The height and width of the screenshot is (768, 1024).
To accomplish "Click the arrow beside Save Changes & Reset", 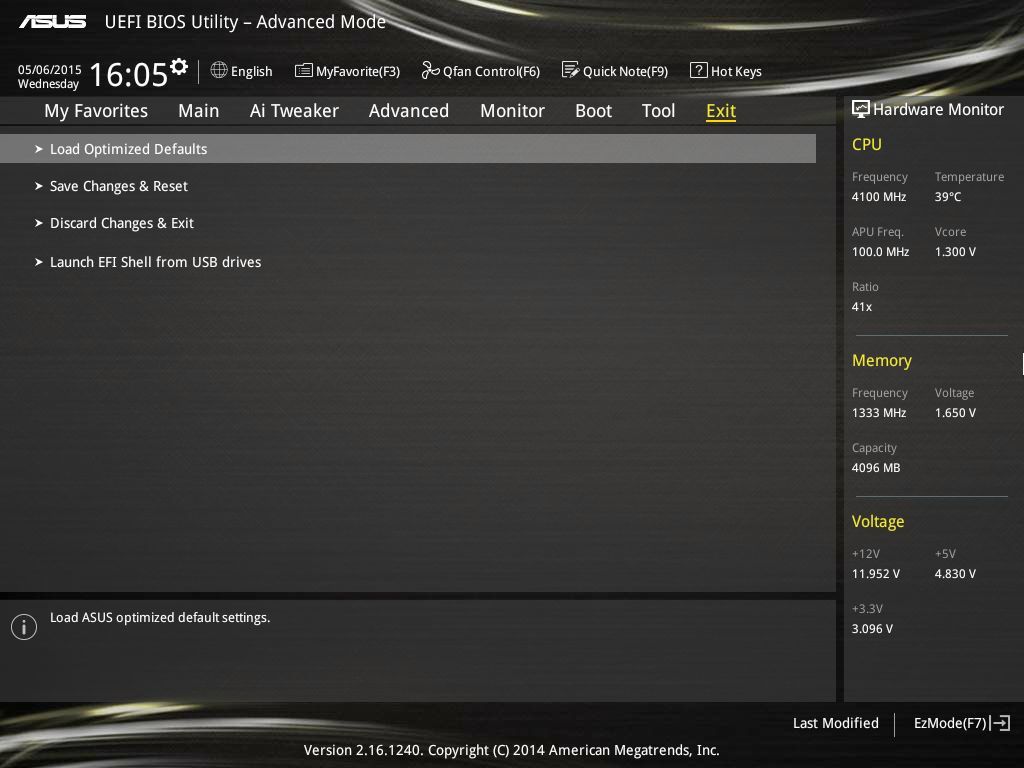I will pyautogui.click(x=39, y=186).
